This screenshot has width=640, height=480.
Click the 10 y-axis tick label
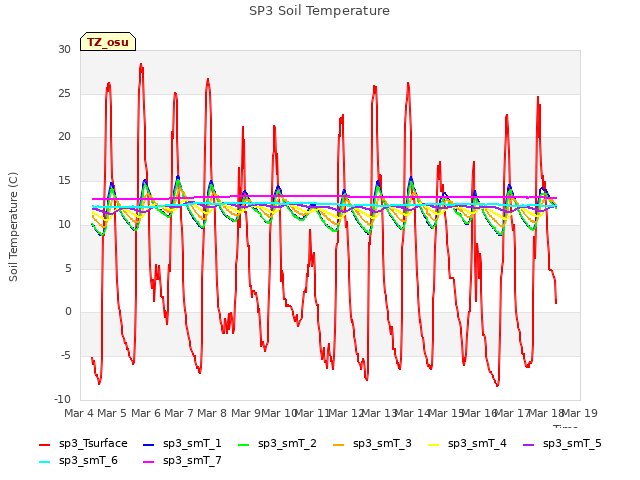(64, 224)
